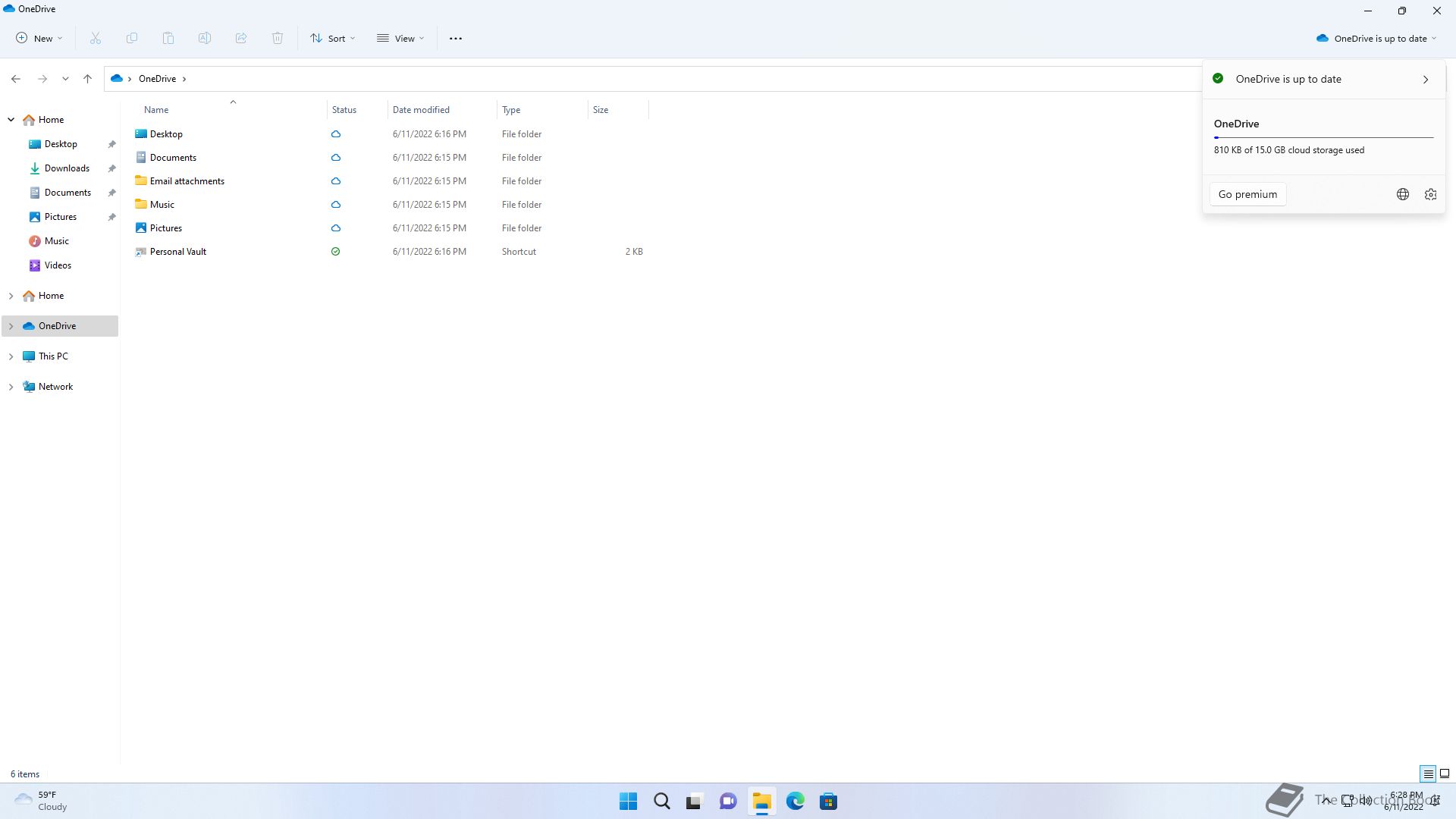Open OneDrive settings gear icon

[1430, 194]
